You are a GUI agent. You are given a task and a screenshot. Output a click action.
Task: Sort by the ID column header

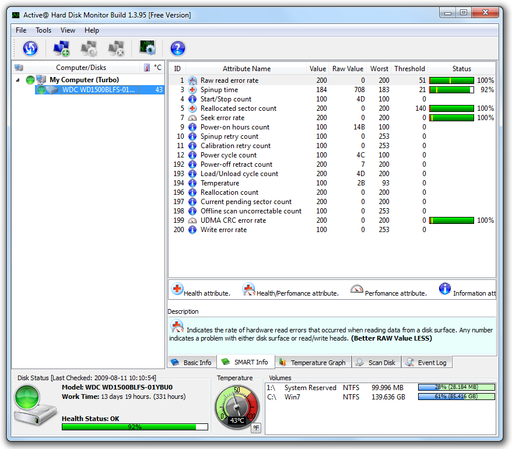point(177,69)
